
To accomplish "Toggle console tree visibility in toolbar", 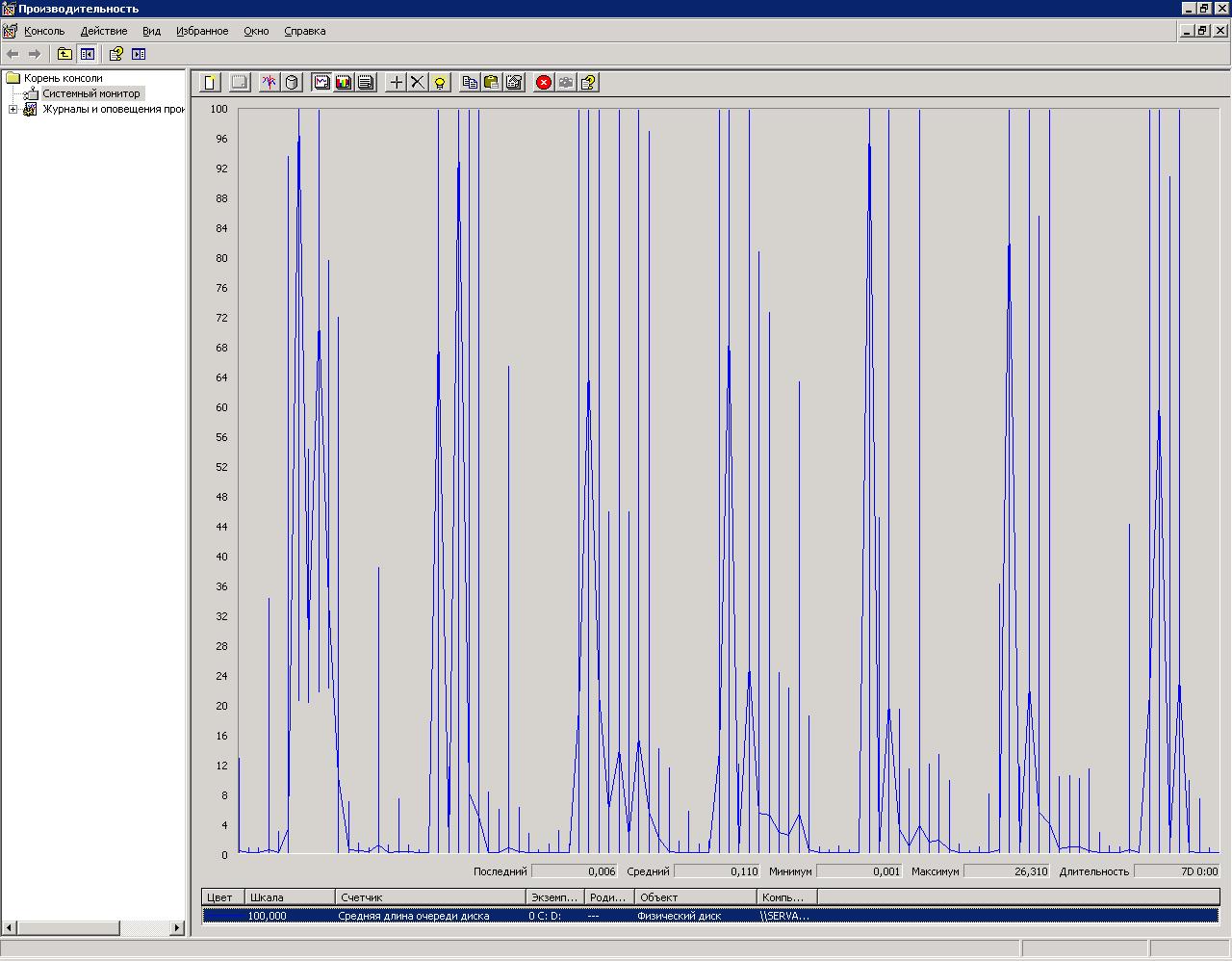I will coord(88,54).
